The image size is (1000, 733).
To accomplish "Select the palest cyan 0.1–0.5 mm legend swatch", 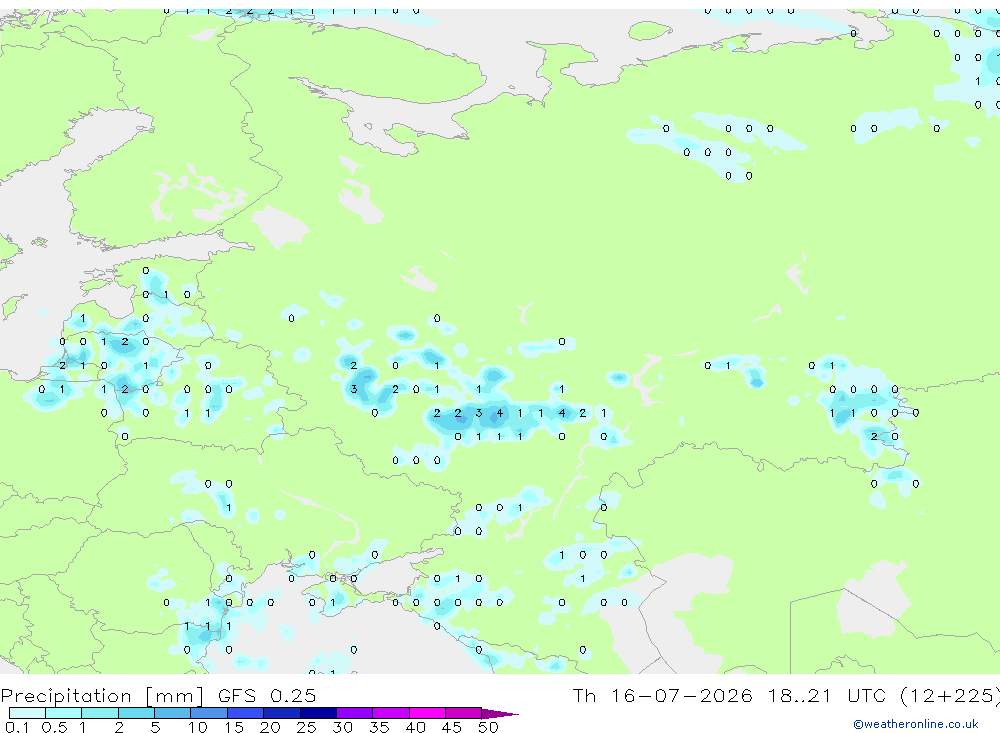I will tap(27, 713).
